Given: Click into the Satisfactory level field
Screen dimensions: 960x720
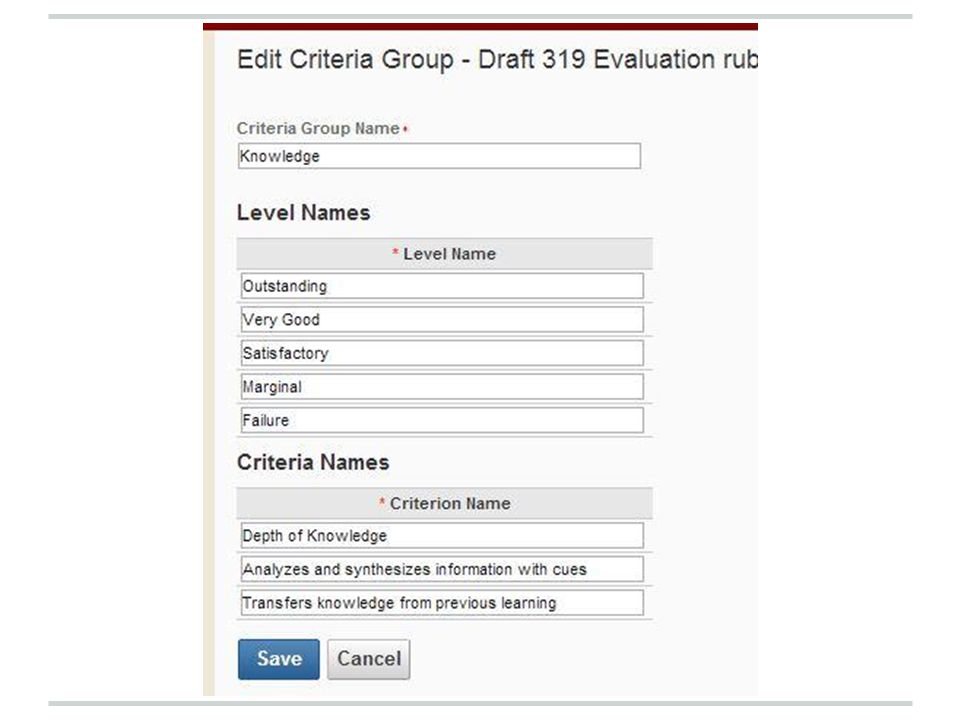Looking at the screenshot, I should 442,353.
